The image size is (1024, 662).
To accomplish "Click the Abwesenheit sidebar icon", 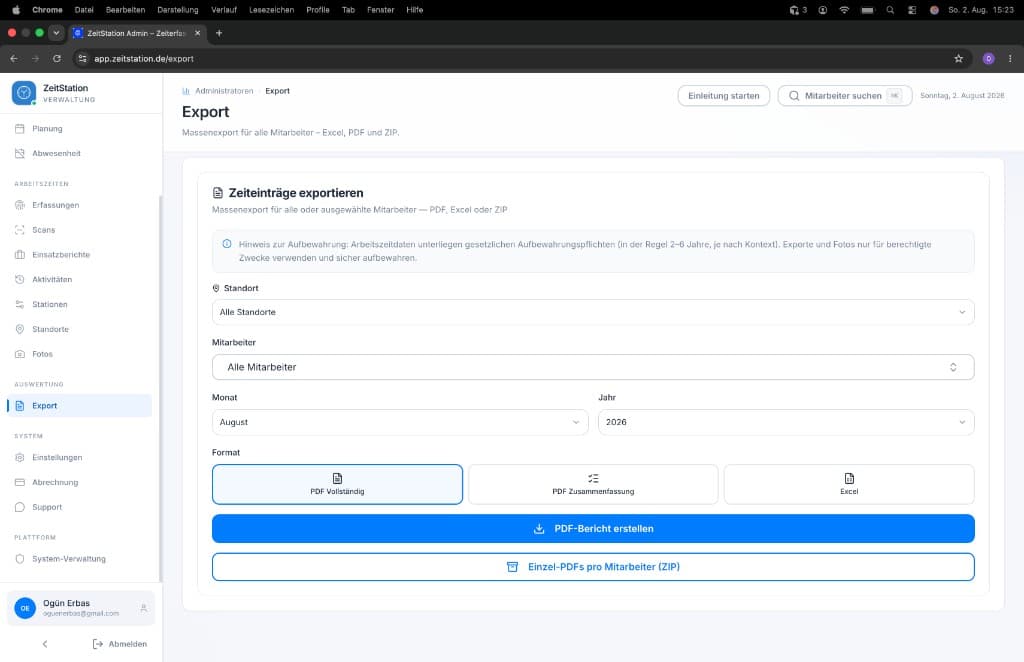I will [x=20, y=153].
